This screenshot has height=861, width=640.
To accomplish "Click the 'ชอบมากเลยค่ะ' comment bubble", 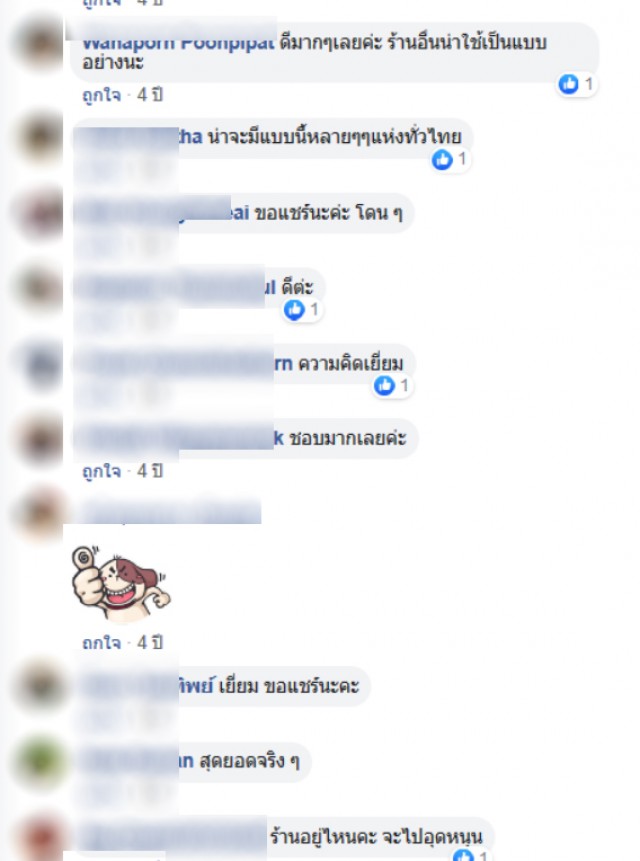I will pyautogui.click(x=245, y=438).
